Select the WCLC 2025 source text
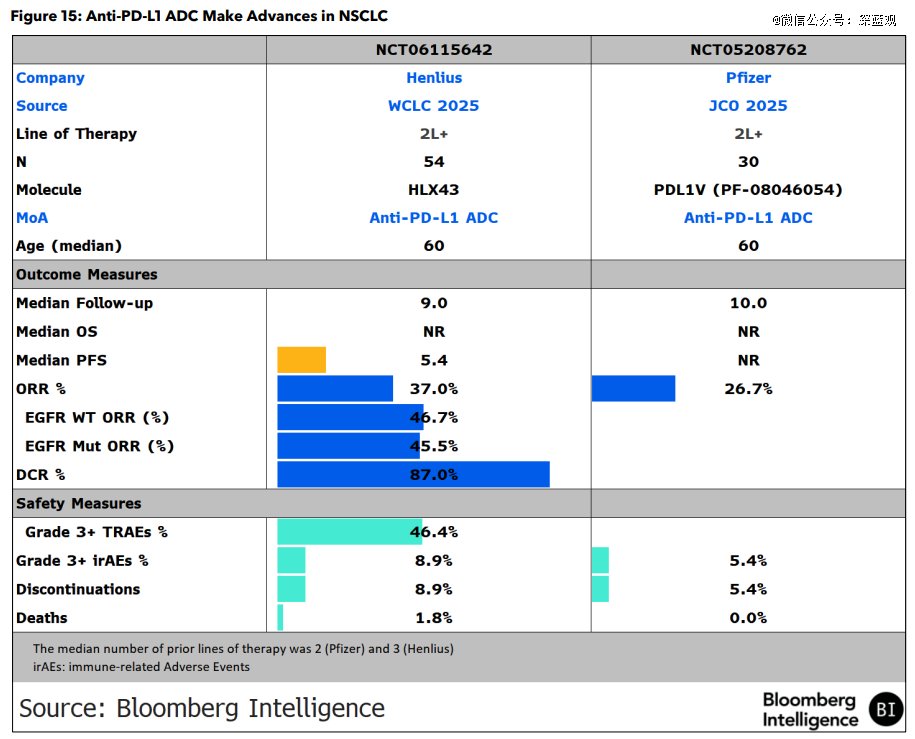The width and height of the screenshot is (915, 739). pyautogui.click(x=434, y=106)
